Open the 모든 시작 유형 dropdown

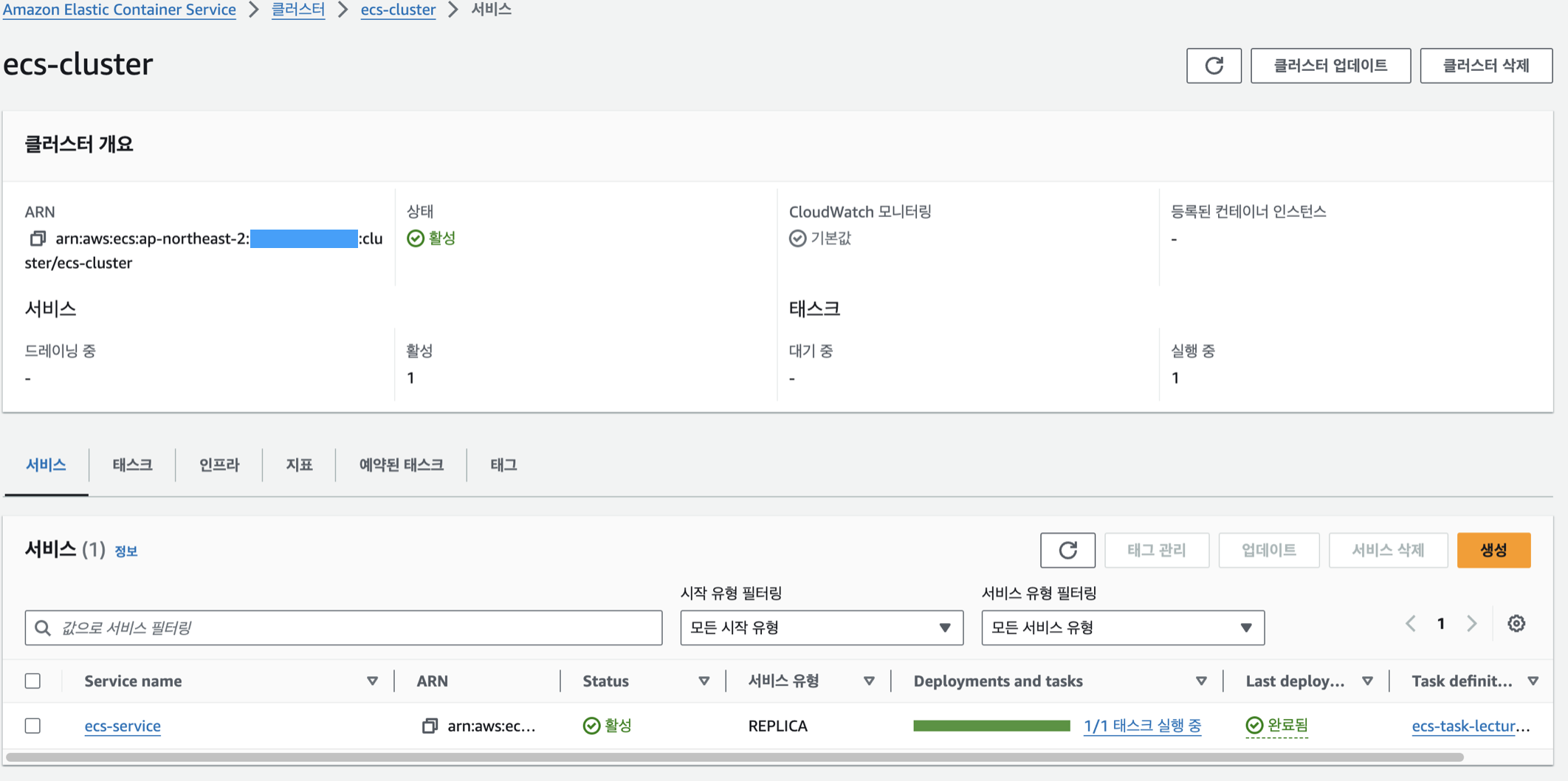tap(822, 627)
